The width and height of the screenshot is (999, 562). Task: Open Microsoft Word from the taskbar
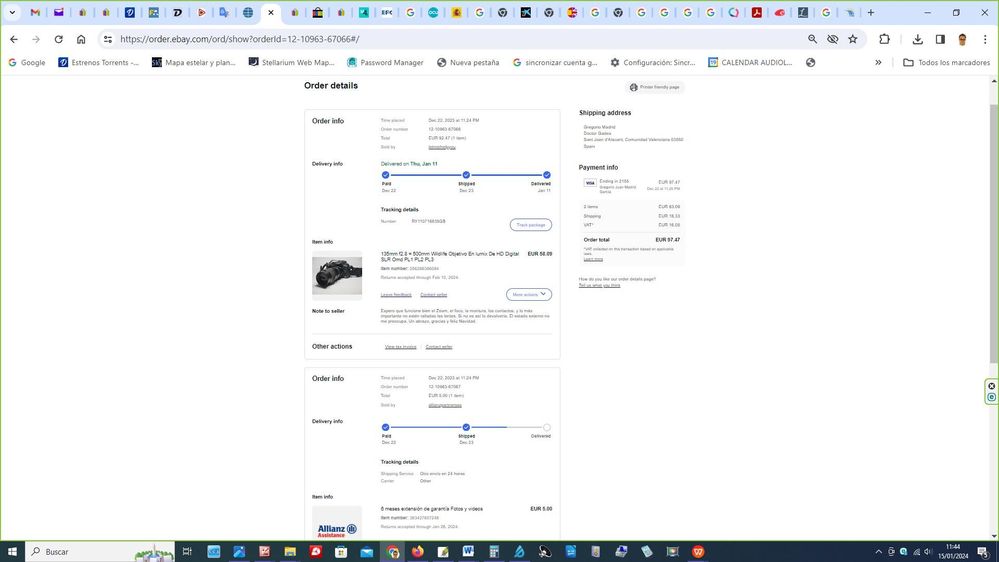tap(468, 551)
